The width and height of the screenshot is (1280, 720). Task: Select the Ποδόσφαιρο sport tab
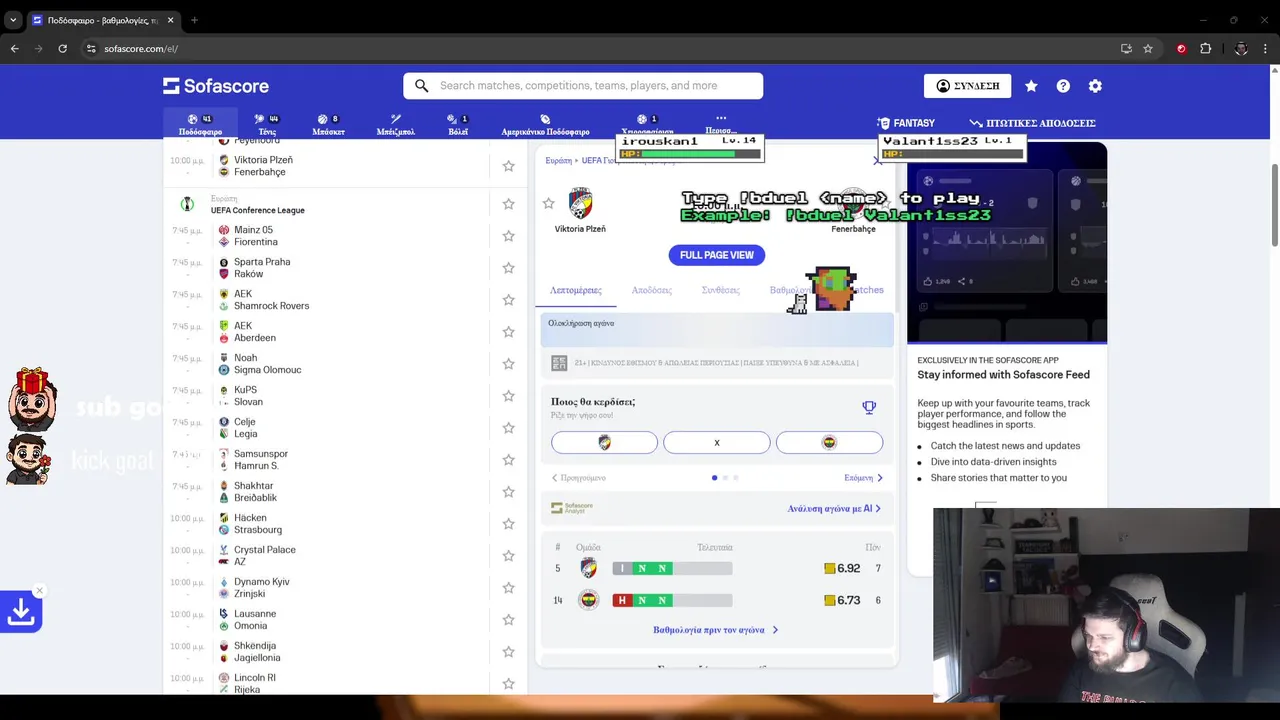coord(200,124)
